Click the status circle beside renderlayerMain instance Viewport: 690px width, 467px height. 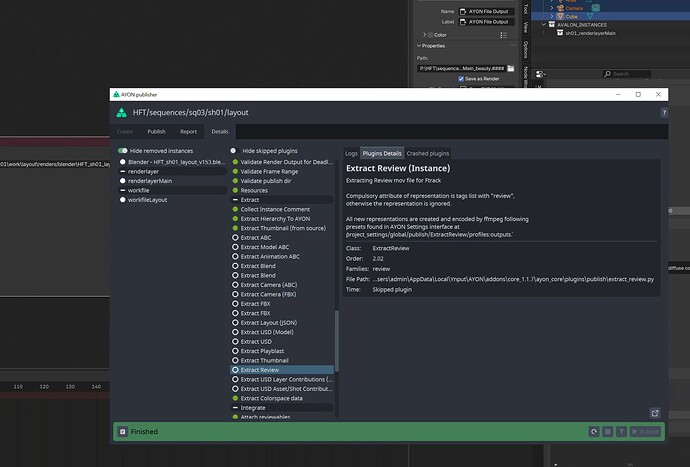123,181
